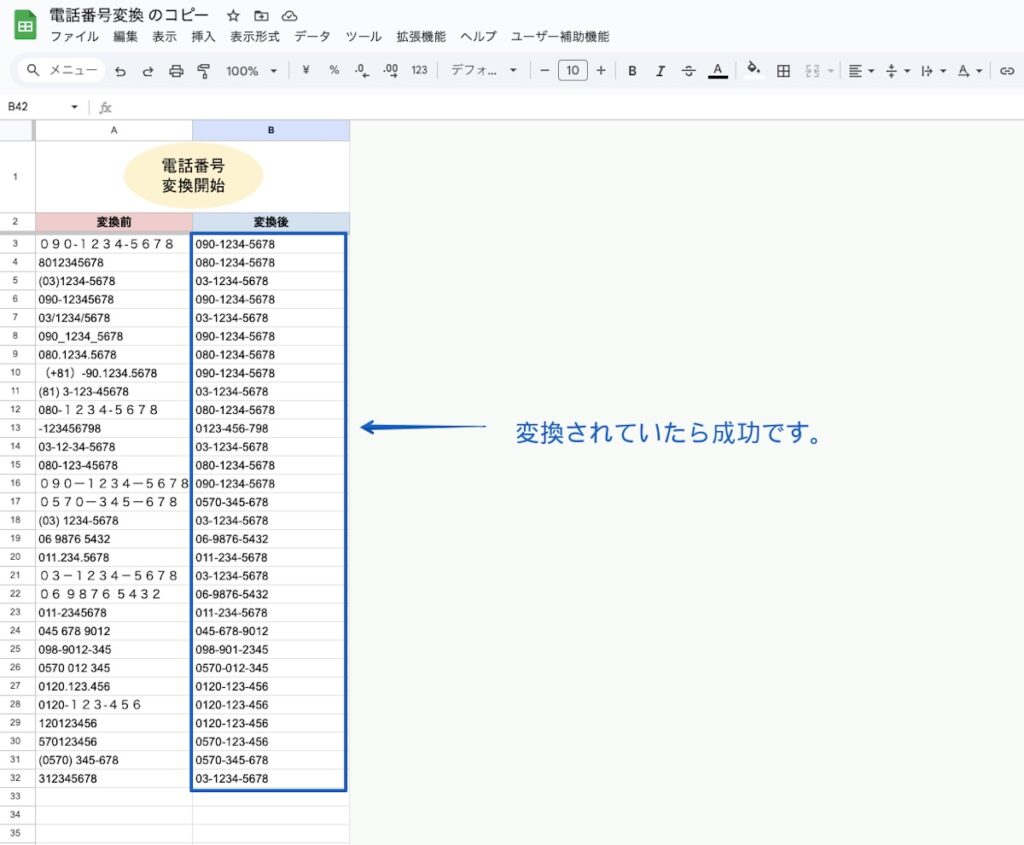Open the 123 number format menu
Screen dimensions: 1024x845
tap(419, 70)
